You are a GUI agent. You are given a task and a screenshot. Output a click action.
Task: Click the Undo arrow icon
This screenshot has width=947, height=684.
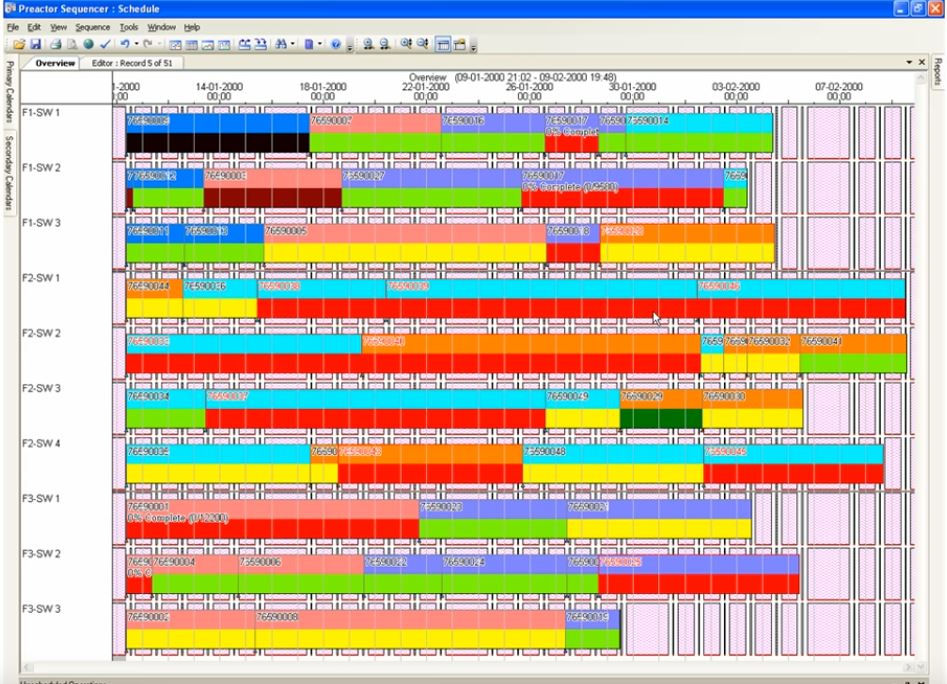[x=123, y=45]
